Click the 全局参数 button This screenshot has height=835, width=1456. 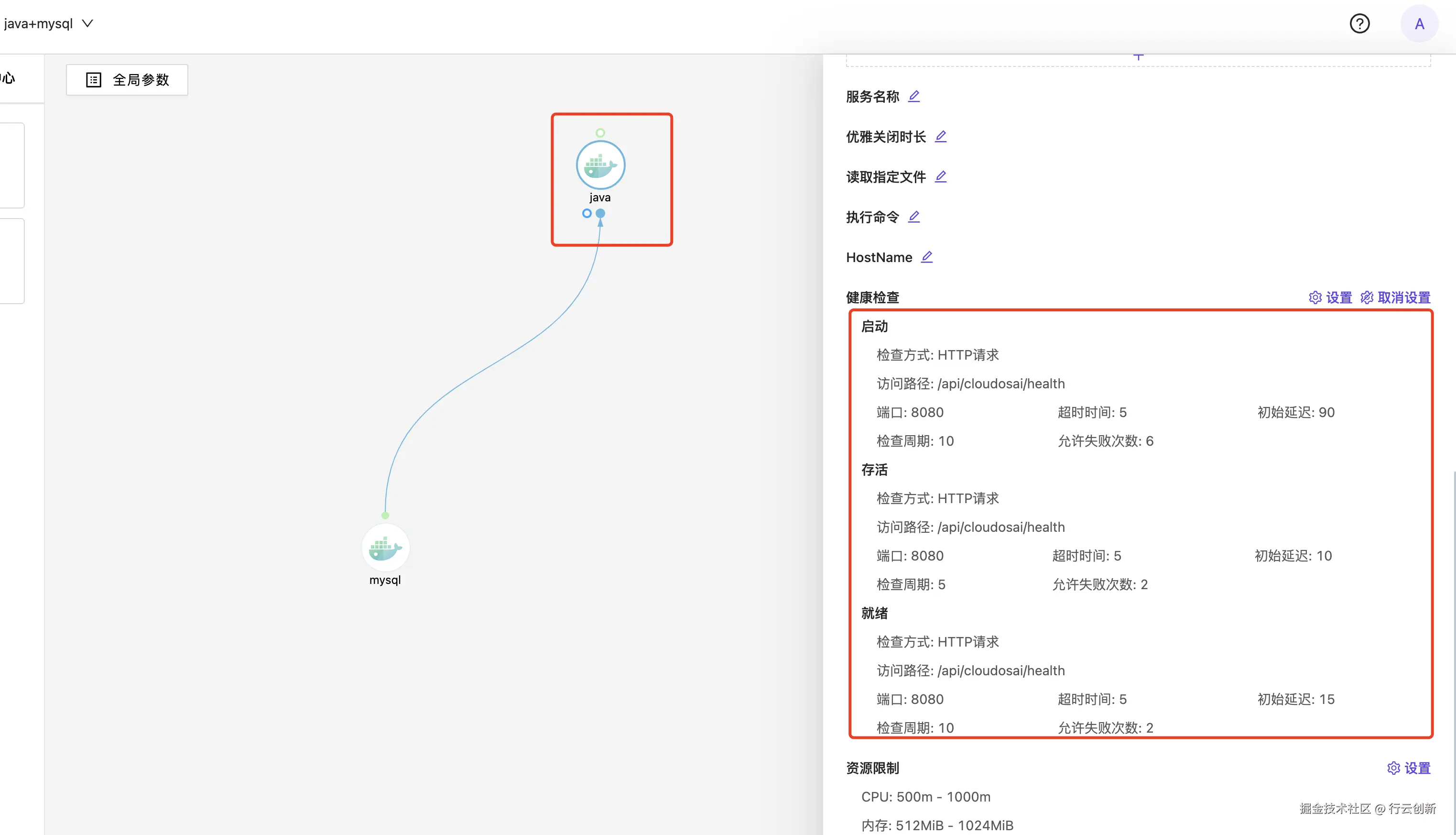pos(127,80)
